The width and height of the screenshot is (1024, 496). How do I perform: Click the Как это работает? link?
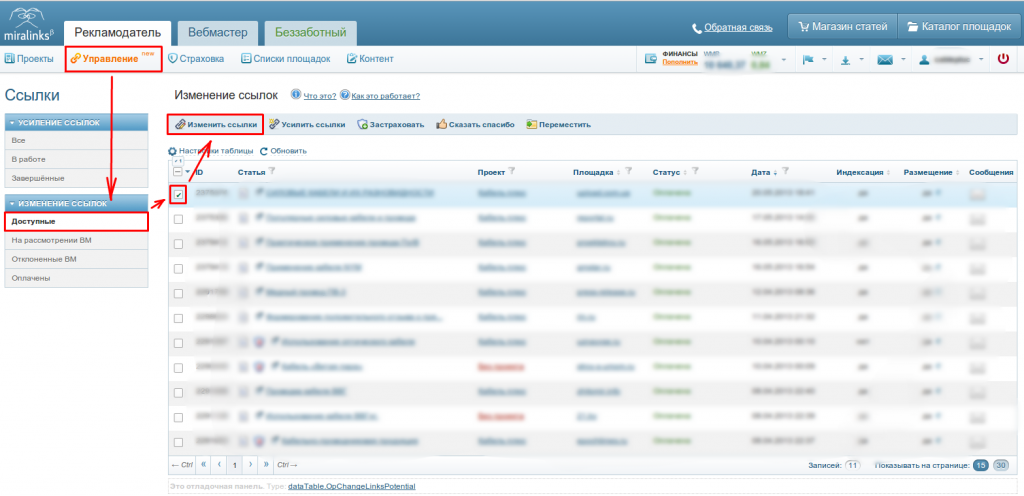coord(385,96)
